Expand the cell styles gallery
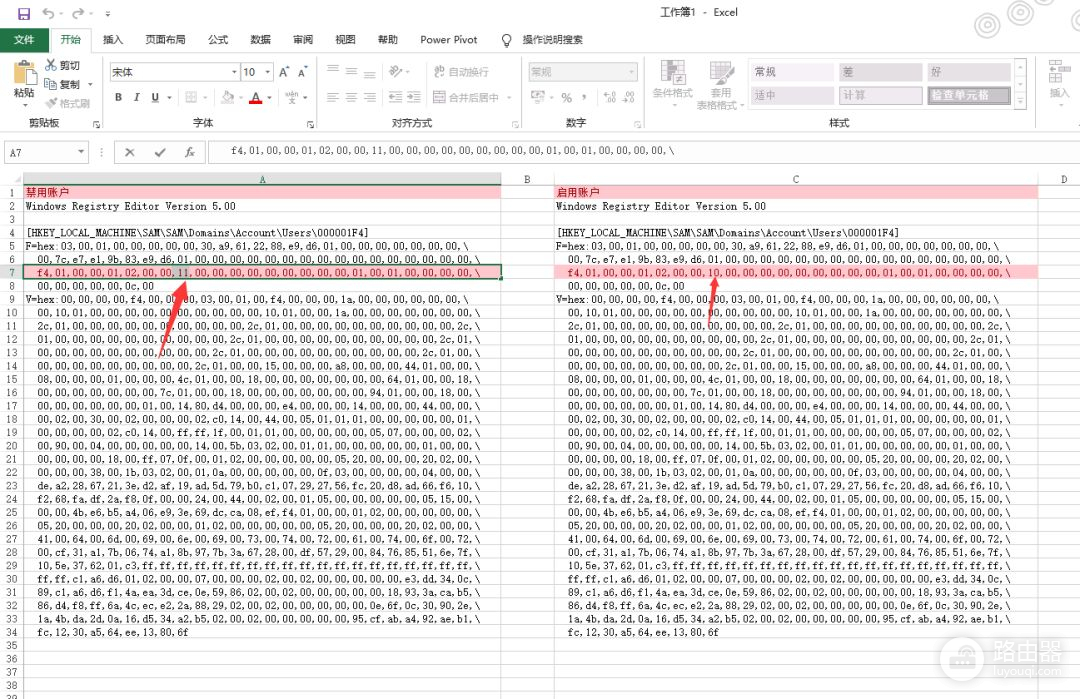1080x699 pixels. 1021,102
